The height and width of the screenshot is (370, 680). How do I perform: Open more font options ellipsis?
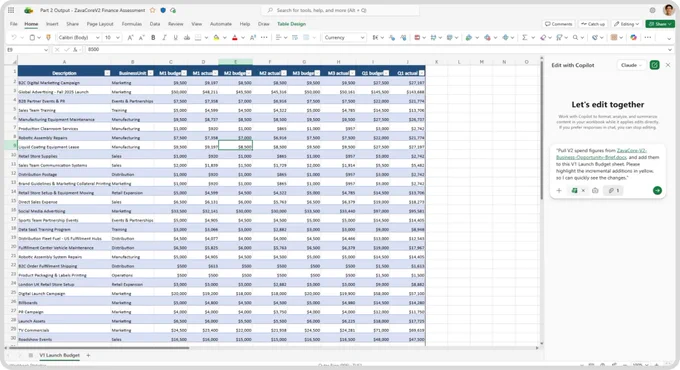pos(264,38)
